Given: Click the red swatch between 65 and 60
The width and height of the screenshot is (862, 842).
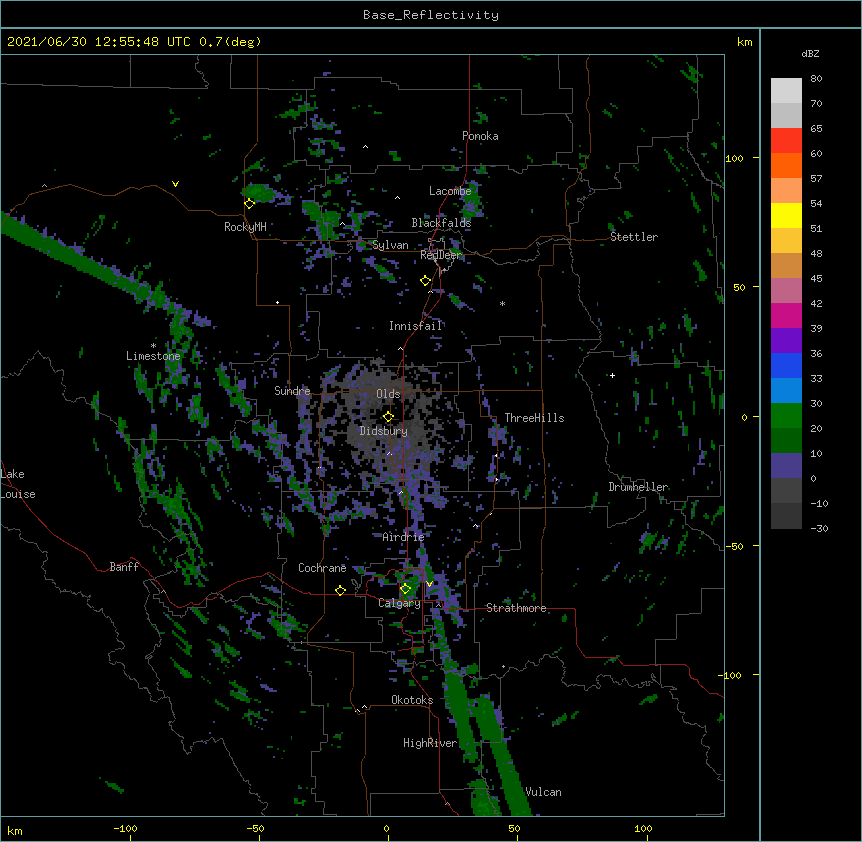Looking at the screenshot, I should coord(786,140).
